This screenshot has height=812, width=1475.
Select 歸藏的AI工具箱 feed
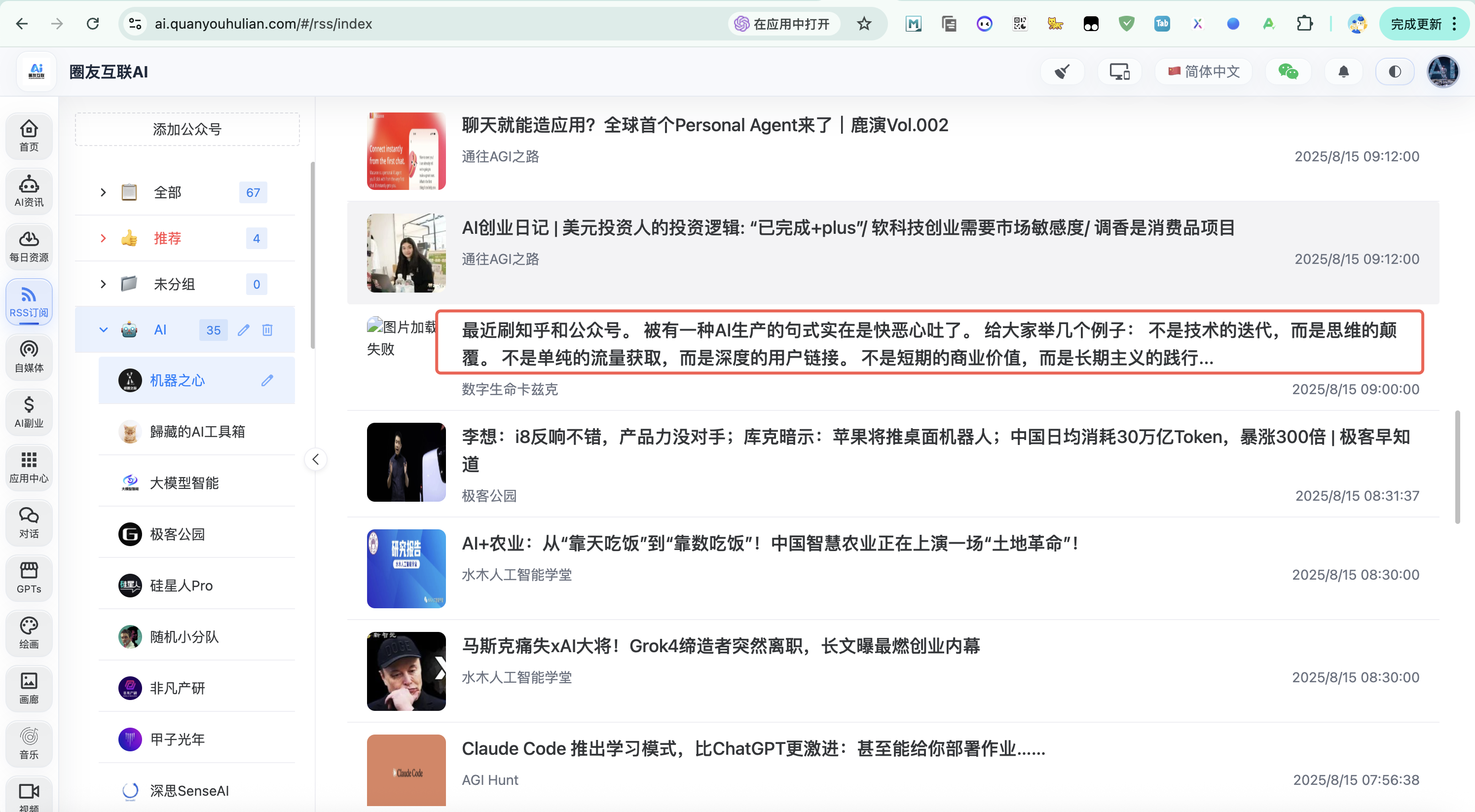point(196,432)
